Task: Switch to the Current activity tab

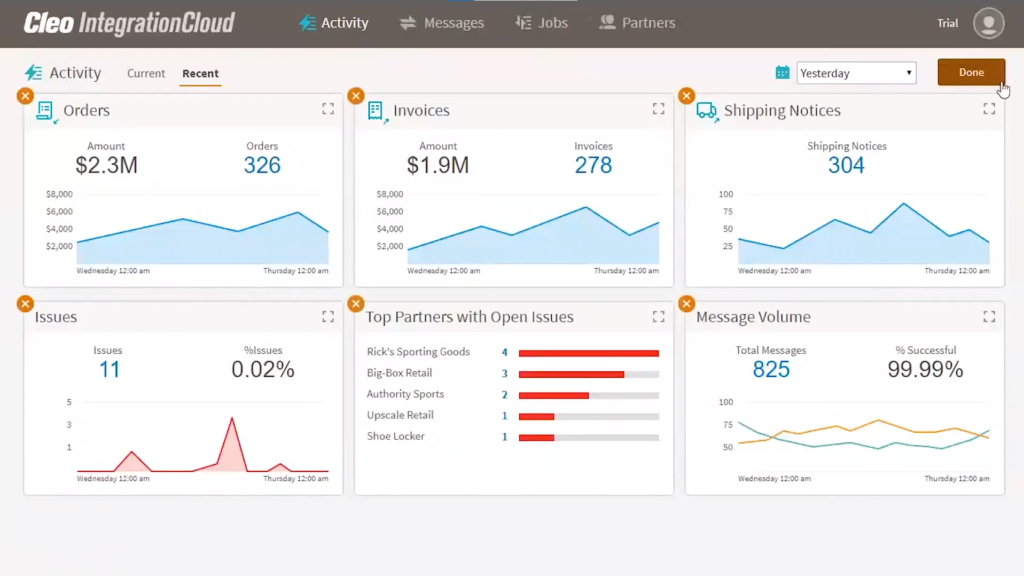Action: [x=146, y=73]
